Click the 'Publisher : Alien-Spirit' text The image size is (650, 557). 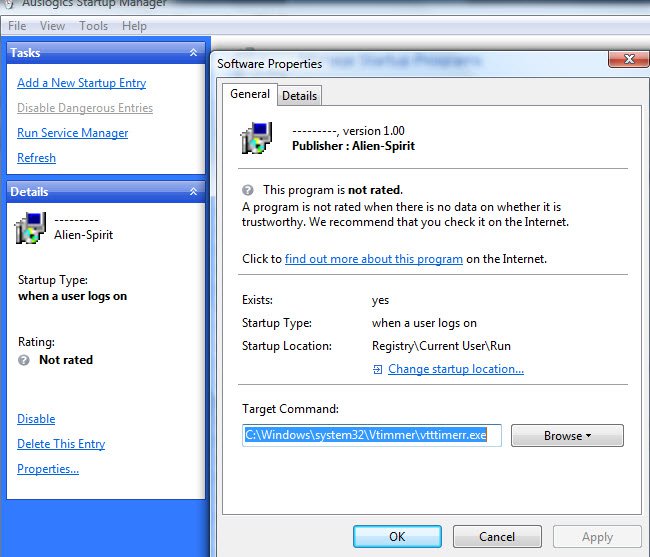click(353, 146)
